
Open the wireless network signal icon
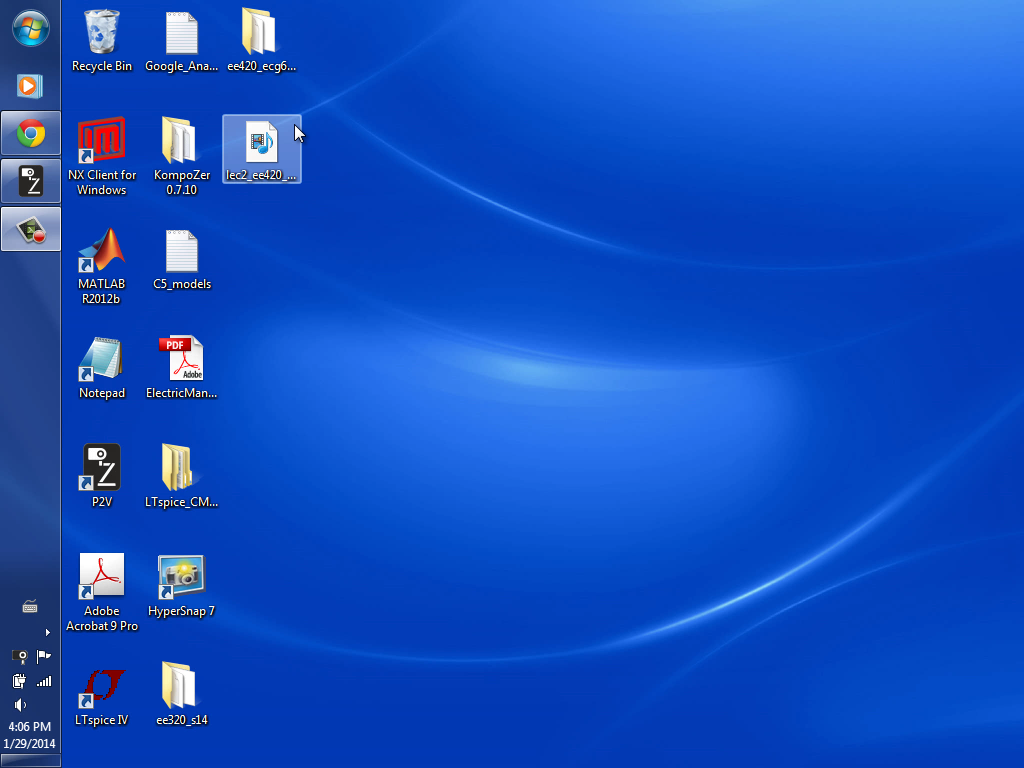coord(44,682)
